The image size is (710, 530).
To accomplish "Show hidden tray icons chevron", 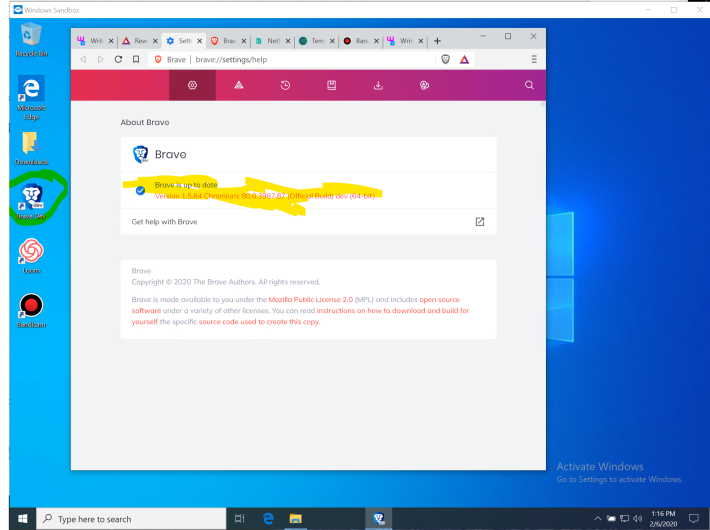I will tap(598, 519).
